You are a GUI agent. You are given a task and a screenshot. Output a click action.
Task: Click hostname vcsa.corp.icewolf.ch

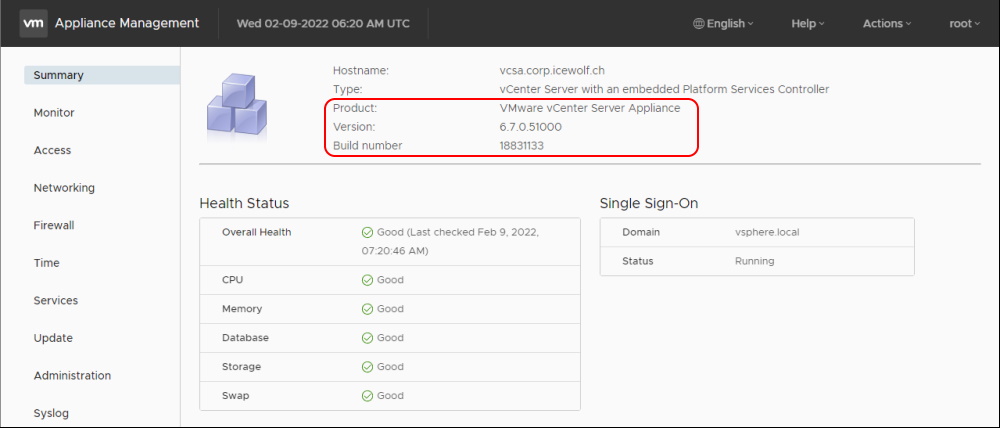click(552, 71)
